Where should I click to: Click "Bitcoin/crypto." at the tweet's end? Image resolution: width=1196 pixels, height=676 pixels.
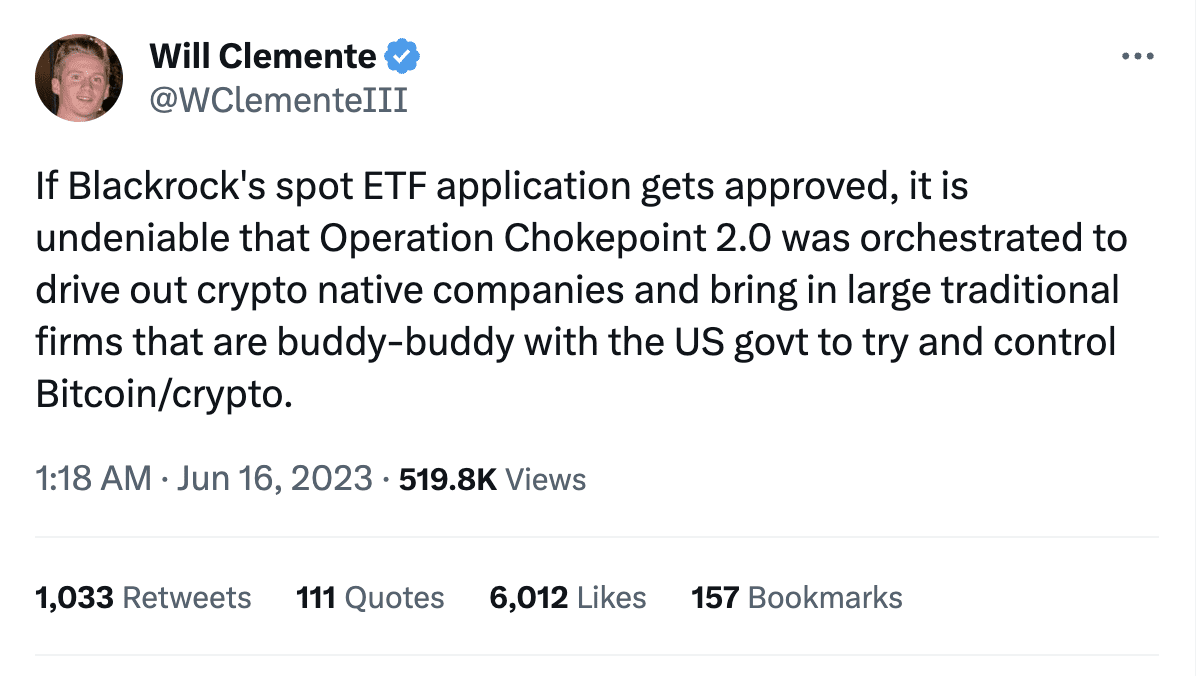pos(165,395)
